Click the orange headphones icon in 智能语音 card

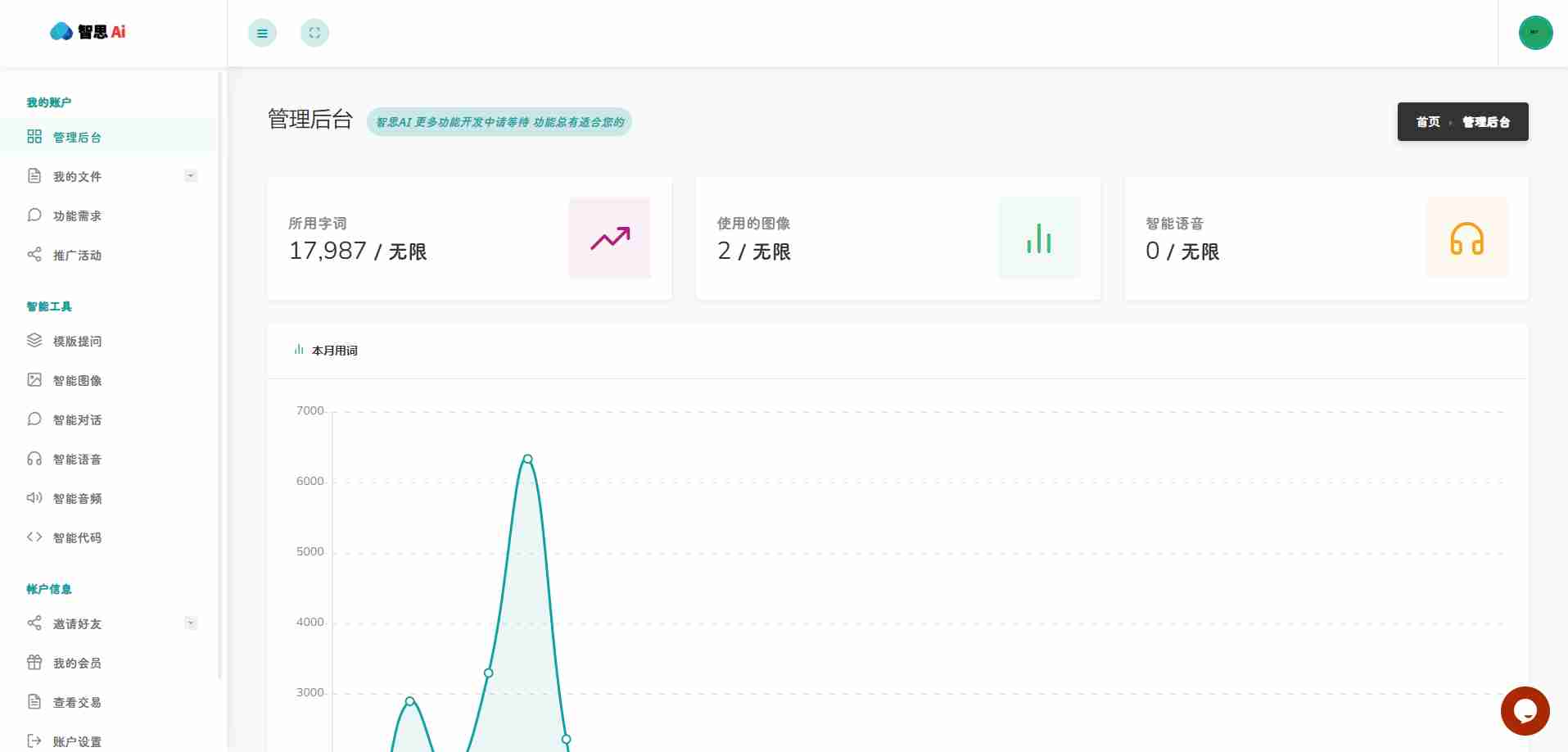tap(1467, 238)
